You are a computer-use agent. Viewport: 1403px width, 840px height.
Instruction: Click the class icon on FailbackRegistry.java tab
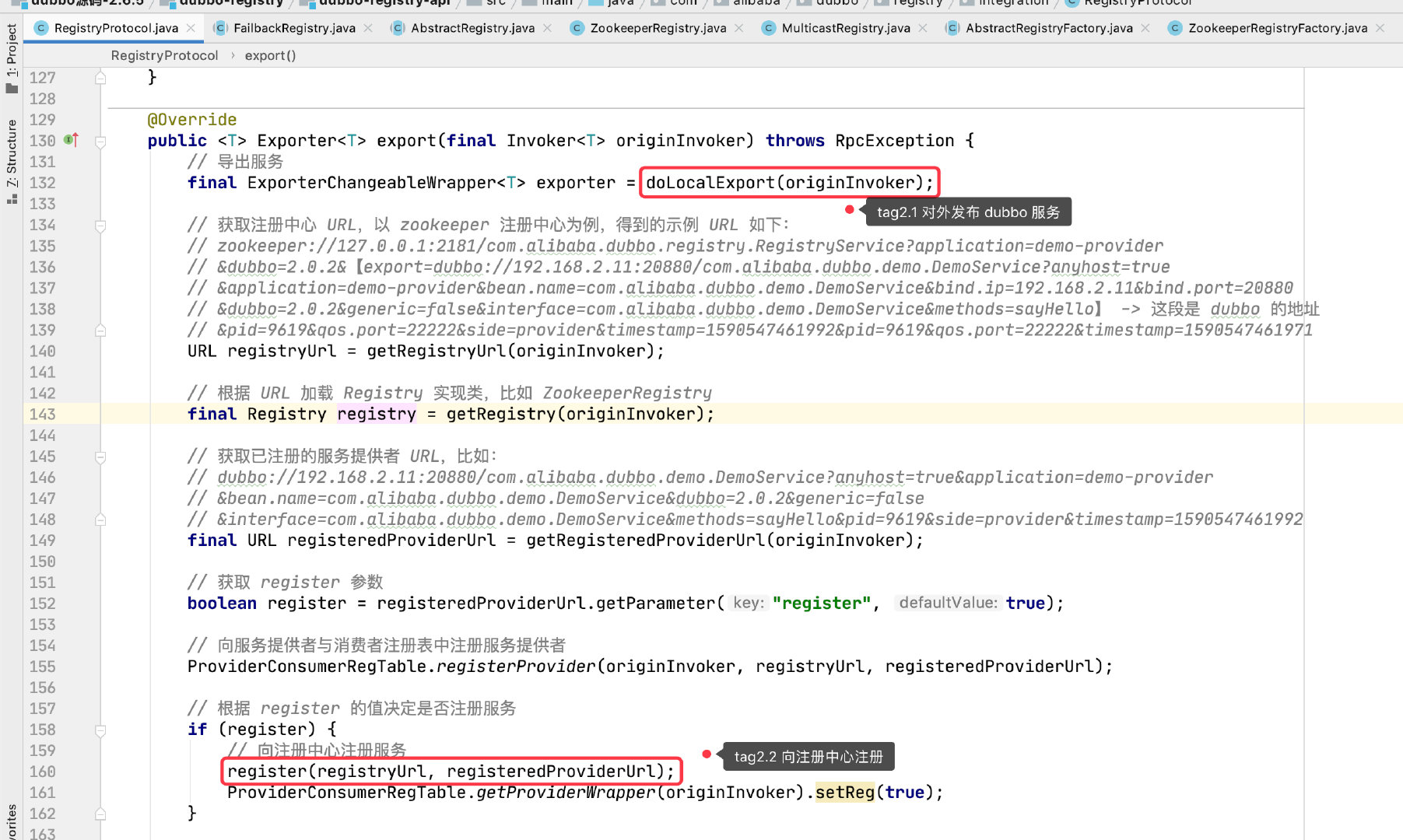point(220,28)
